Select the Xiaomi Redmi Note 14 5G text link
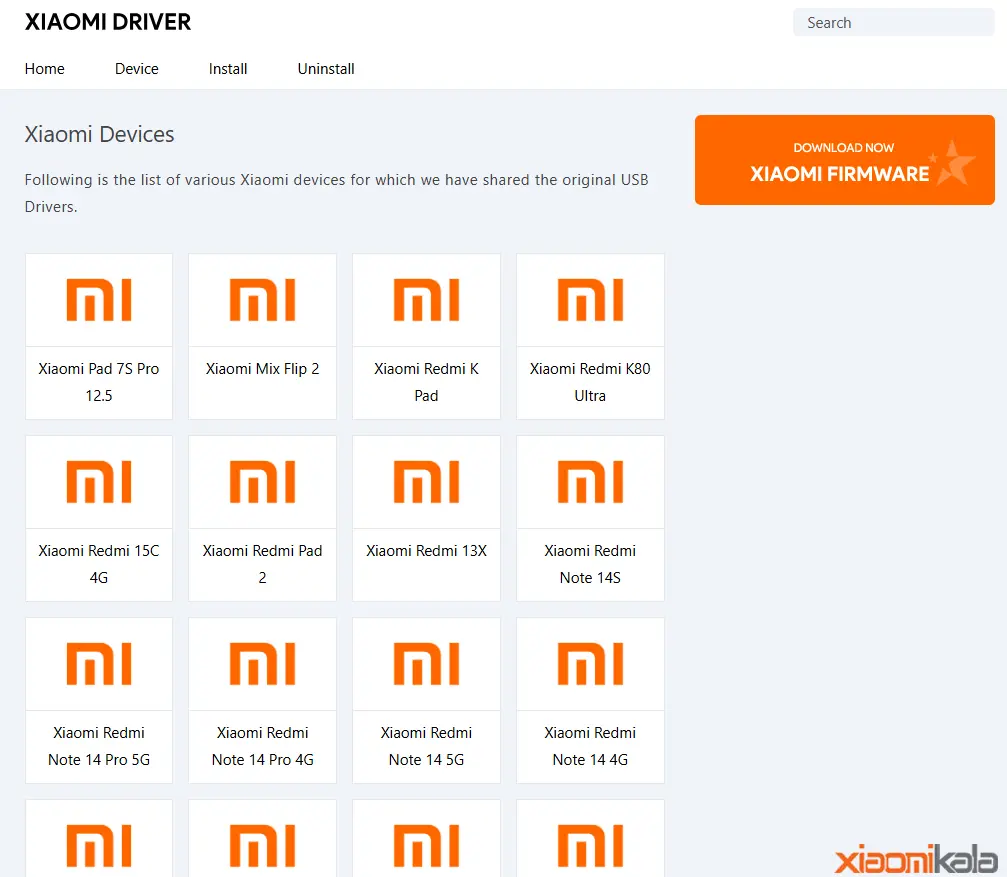Viewport: 1007px width, 877px height. [426, 746]
